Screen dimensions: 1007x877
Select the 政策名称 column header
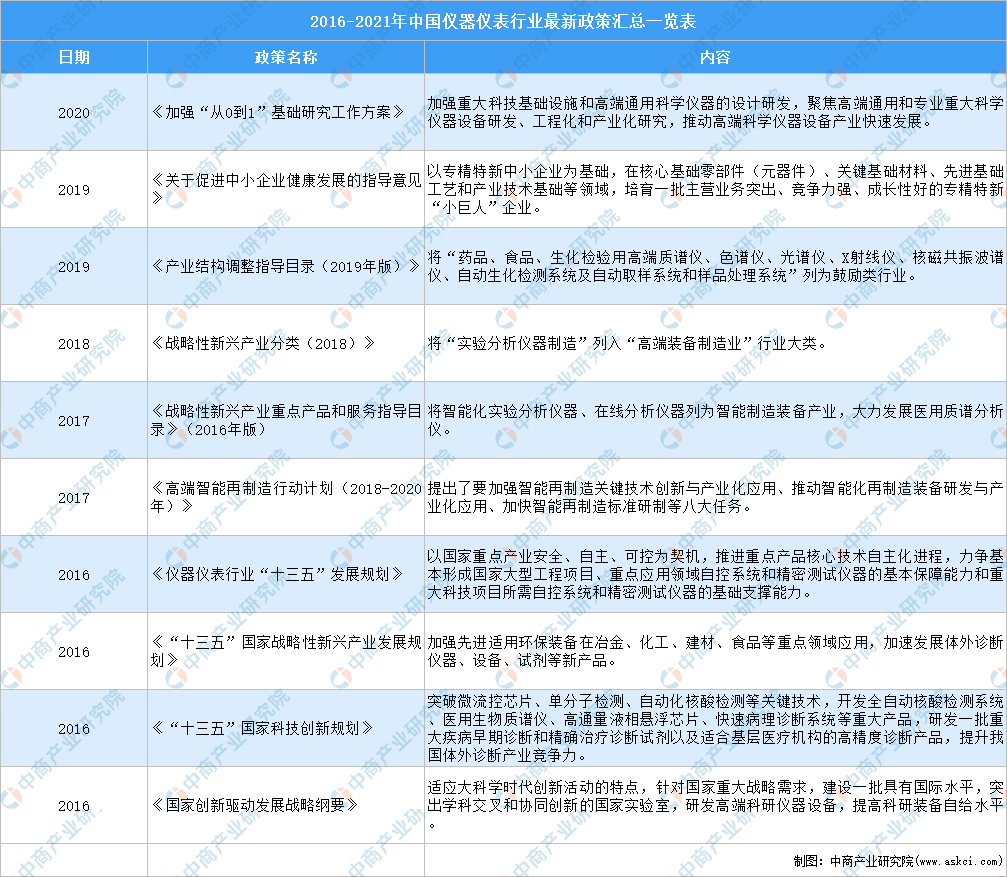(x=281, y=58)
